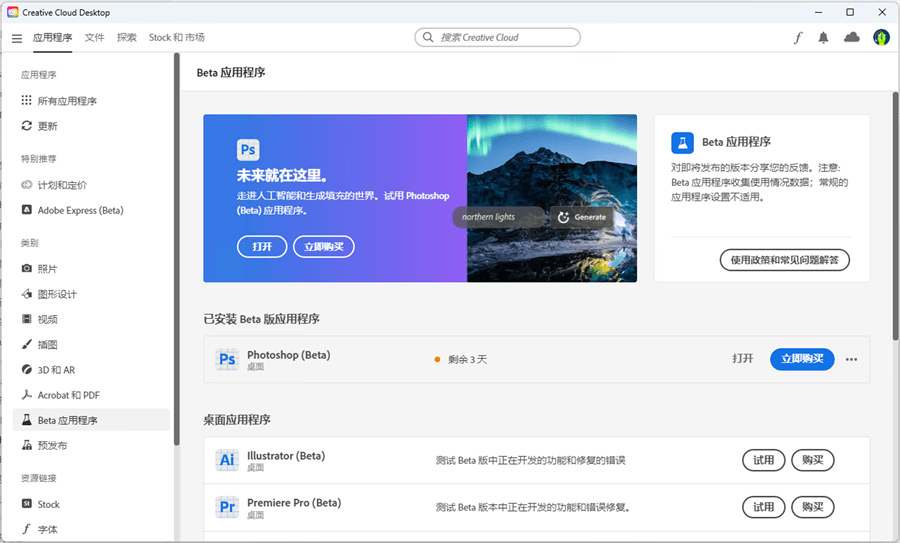
Task: Click the Beta 应用程序 page title
Action: click(x=231, y=72)
